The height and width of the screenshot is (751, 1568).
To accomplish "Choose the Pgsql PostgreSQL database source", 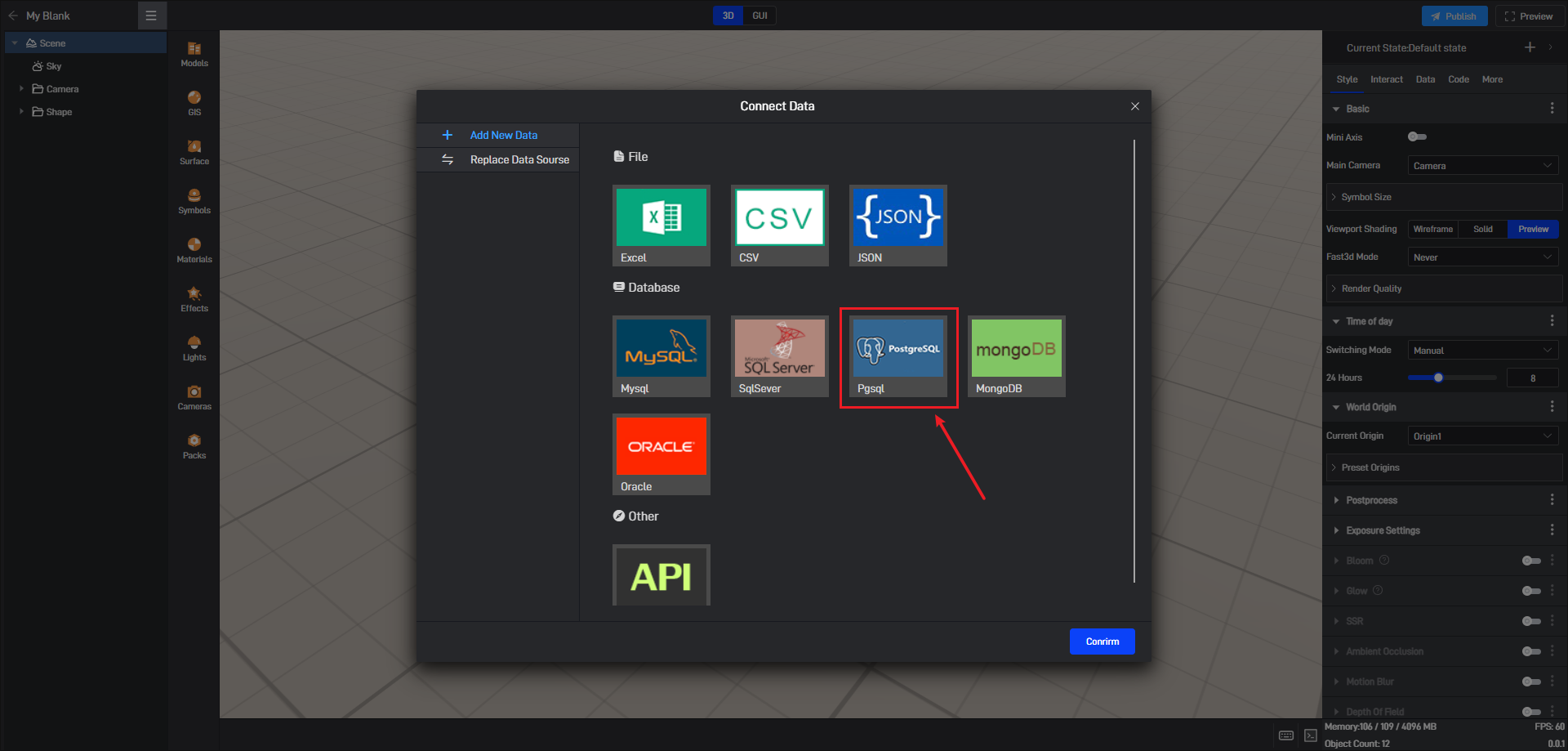I will click(898, 356).
